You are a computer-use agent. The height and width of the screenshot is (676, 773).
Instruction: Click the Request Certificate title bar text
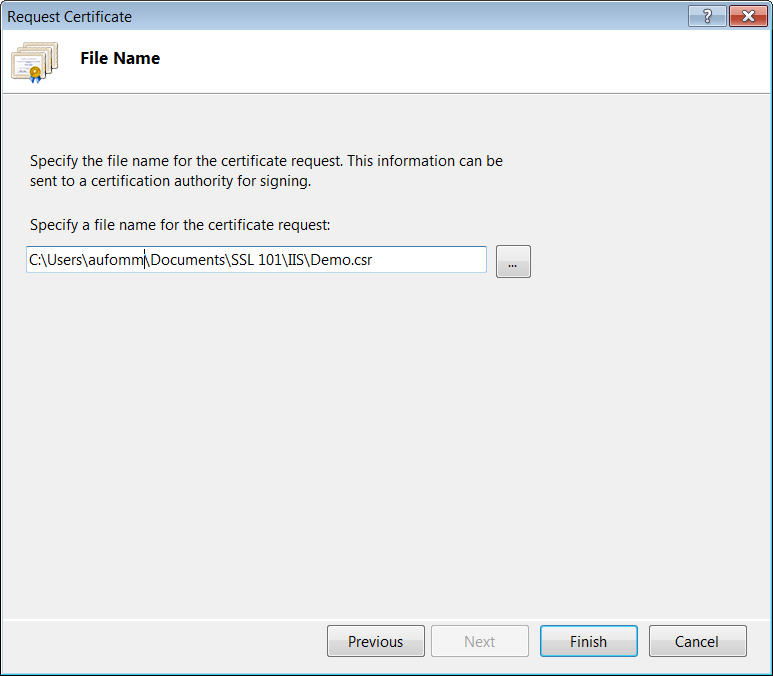[x=70, y=16]
